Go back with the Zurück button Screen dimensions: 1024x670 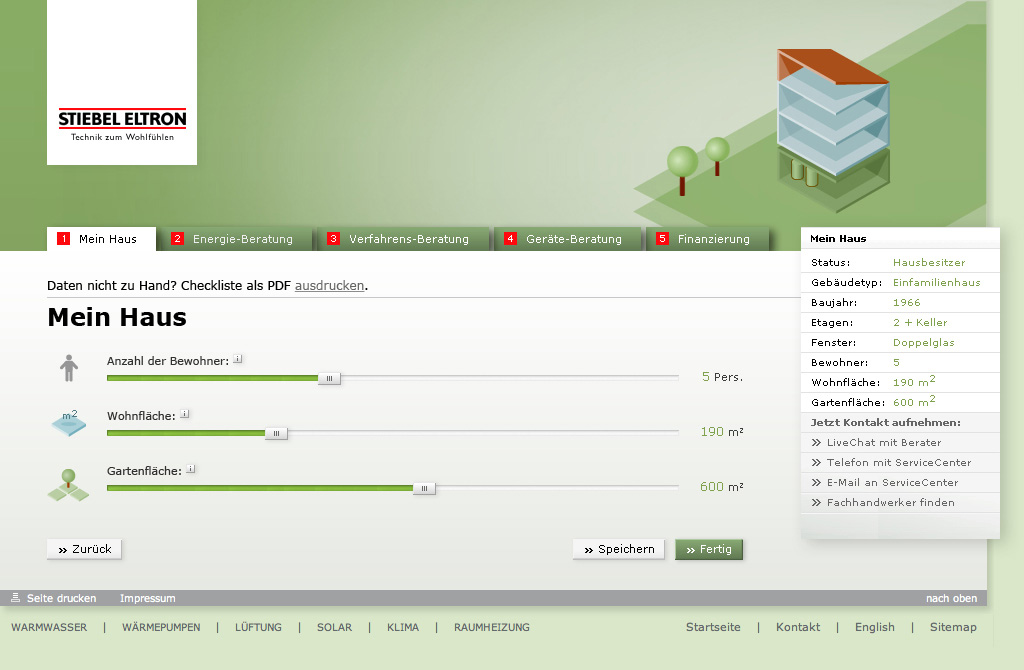click(x=84, y=549)
